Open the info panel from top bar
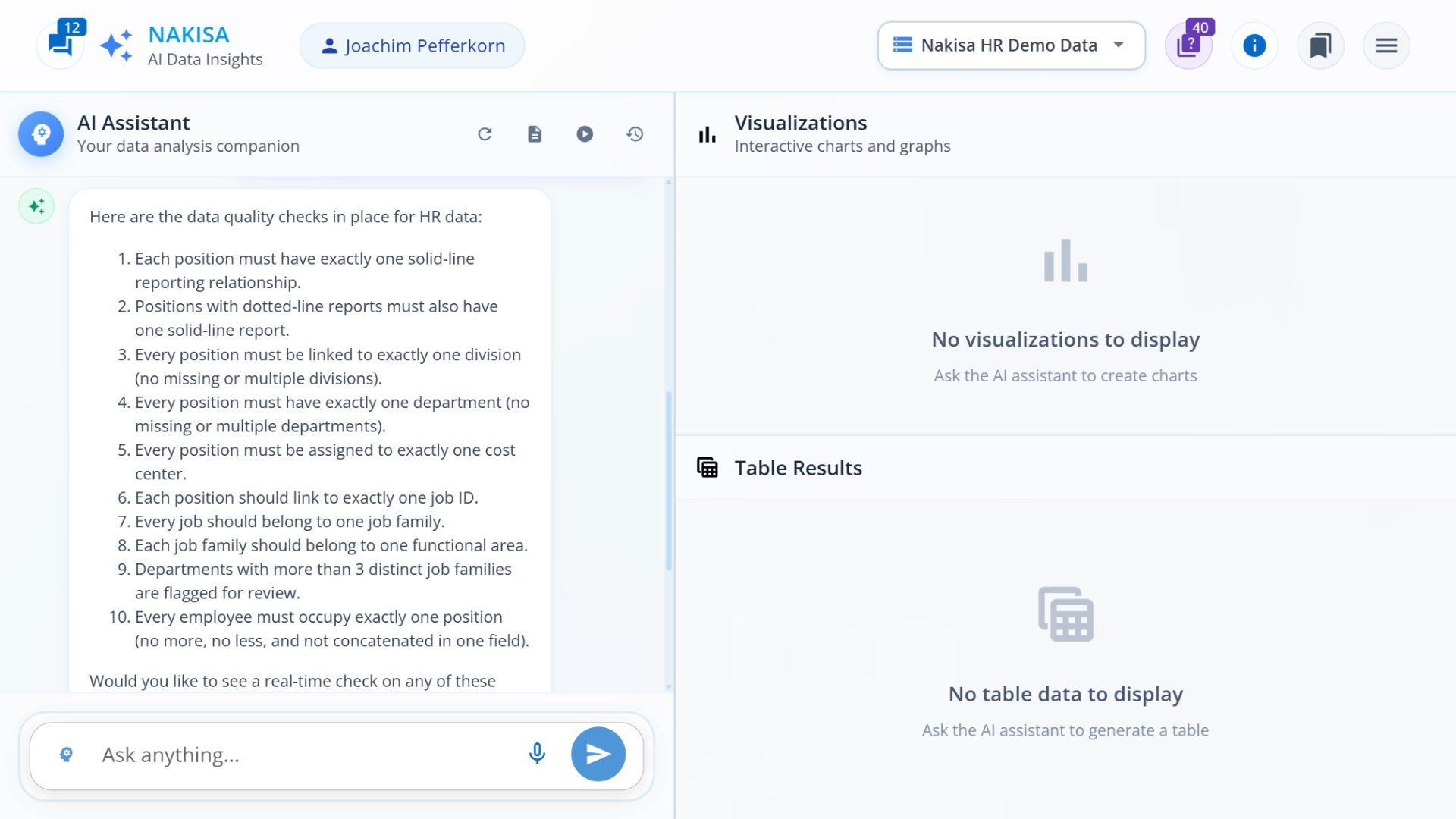This screenshot has height=819, width=1456. (x=1254, y=45)
